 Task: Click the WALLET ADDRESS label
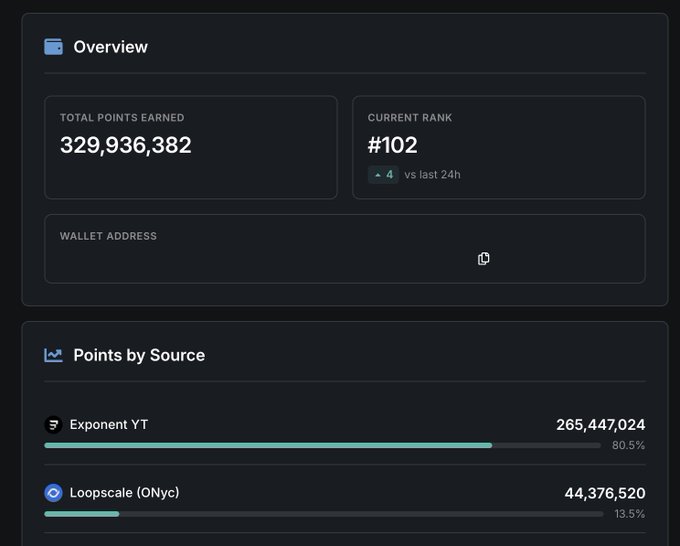coord(108,236)
